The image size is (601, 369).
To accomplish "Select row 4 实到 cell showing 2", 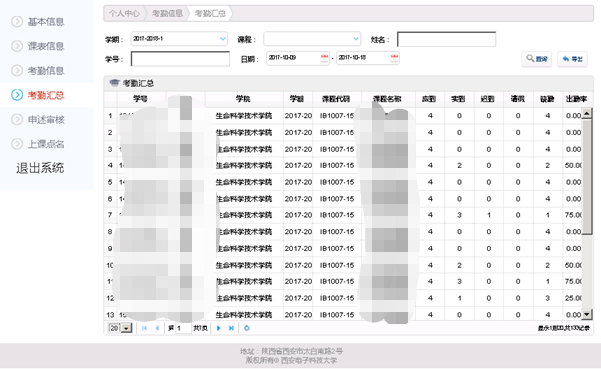I will click(459, 166).
